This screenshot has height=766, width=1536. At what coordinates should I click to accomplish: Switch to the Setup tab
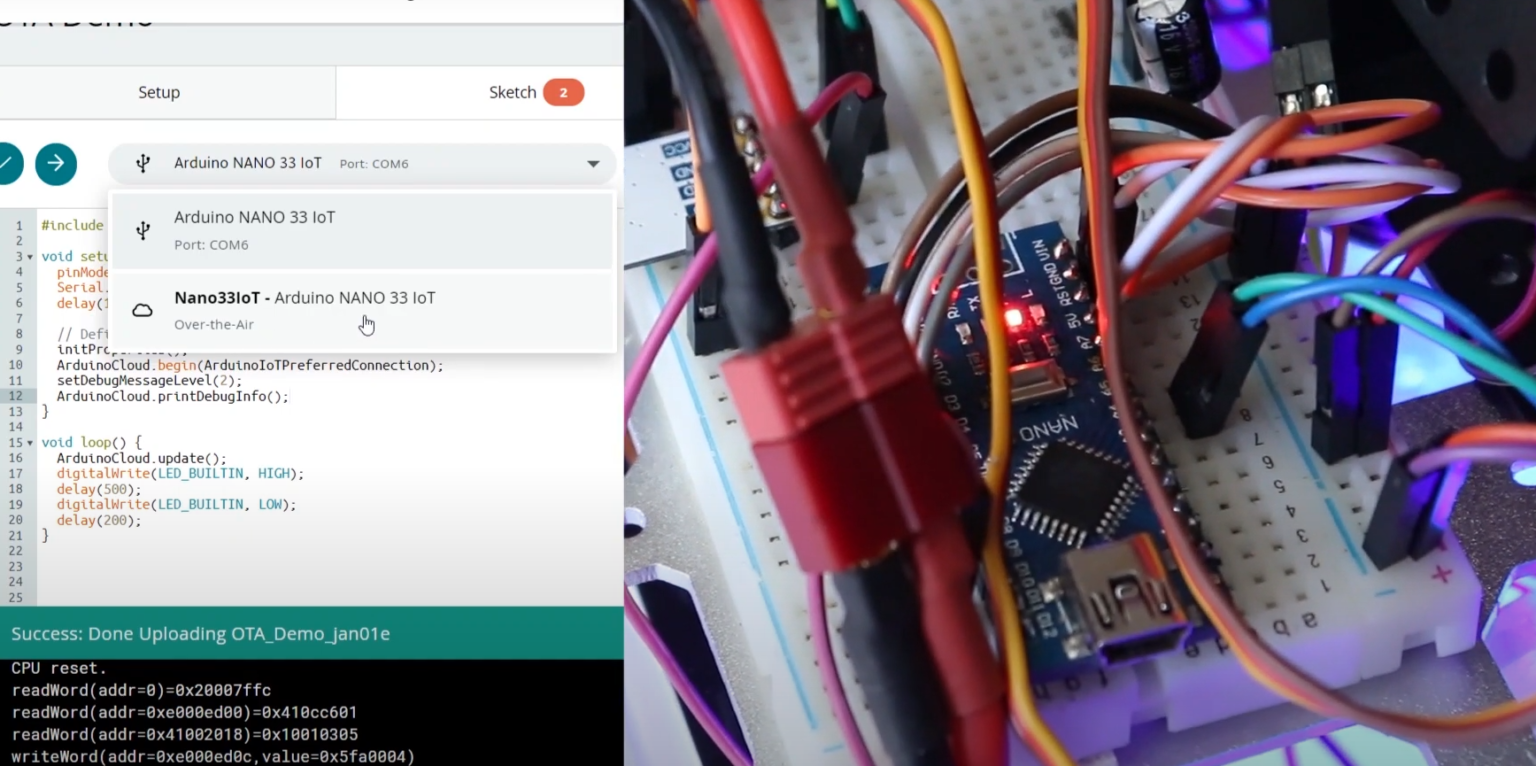click(x=158, y=91)
